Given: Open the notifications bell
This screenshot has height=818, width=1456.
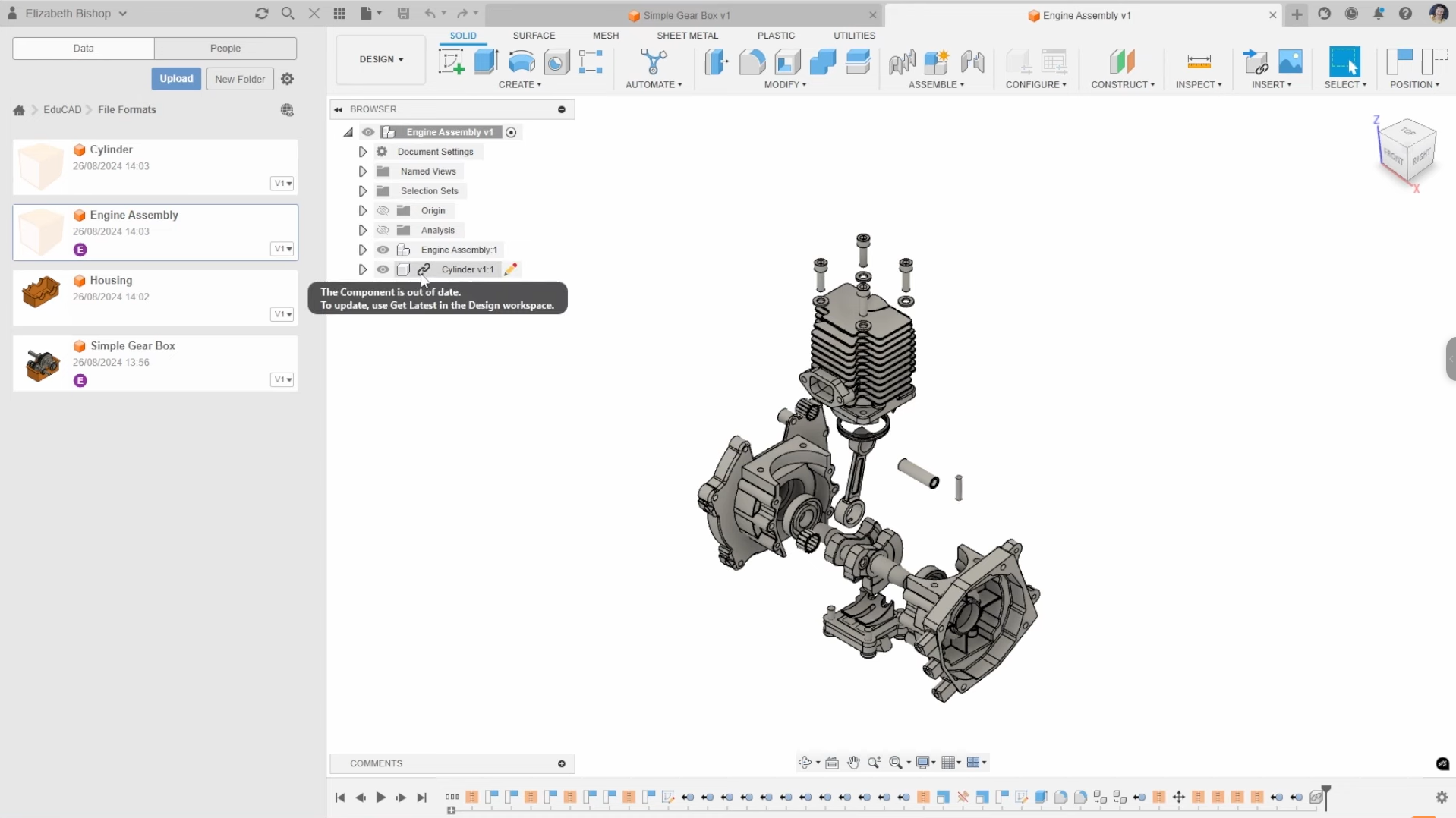Looking at the screenshot, I should (x=1379, y=14).
